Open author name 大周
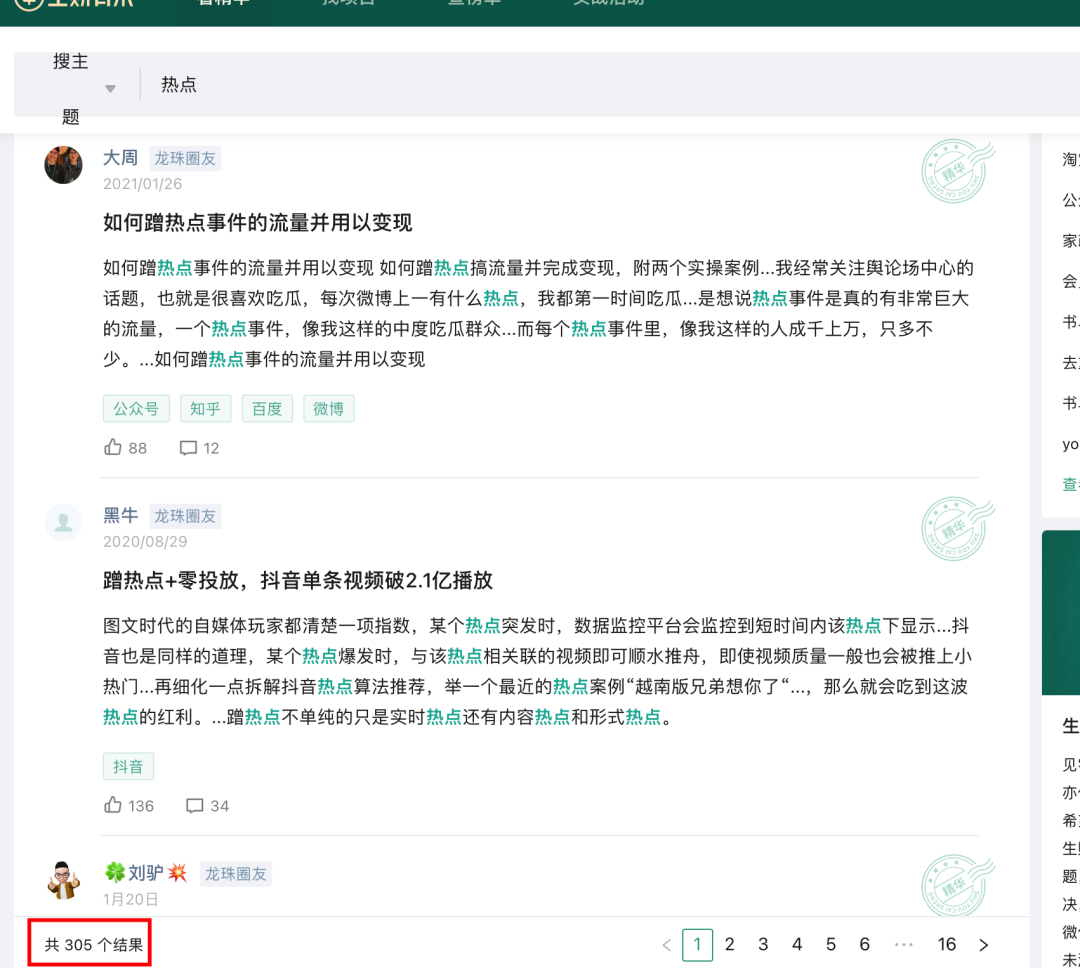The image size is (1080, 968). (121, 158)
